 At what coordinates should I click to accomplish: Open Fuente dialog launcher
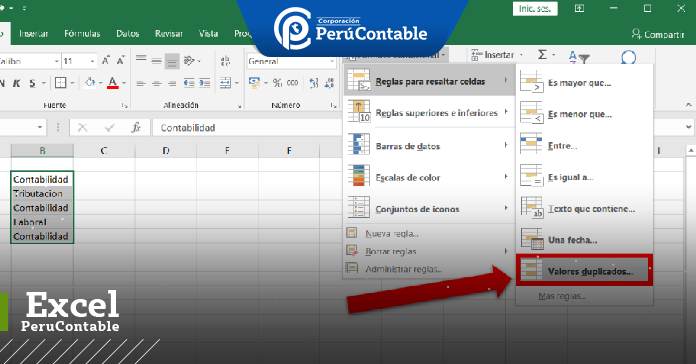[125, 106]
